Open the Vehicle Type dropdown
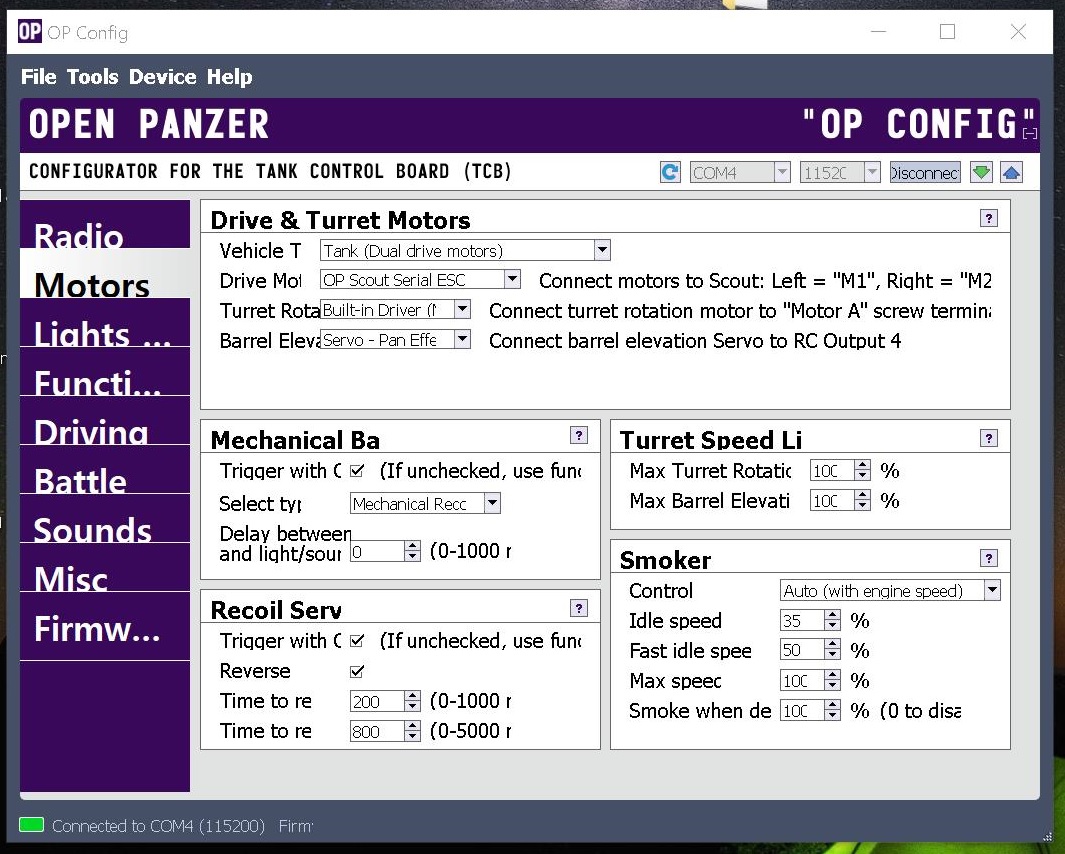This screenshot has height=854, width=1065. pyautogui.click(x=602, y=250)
